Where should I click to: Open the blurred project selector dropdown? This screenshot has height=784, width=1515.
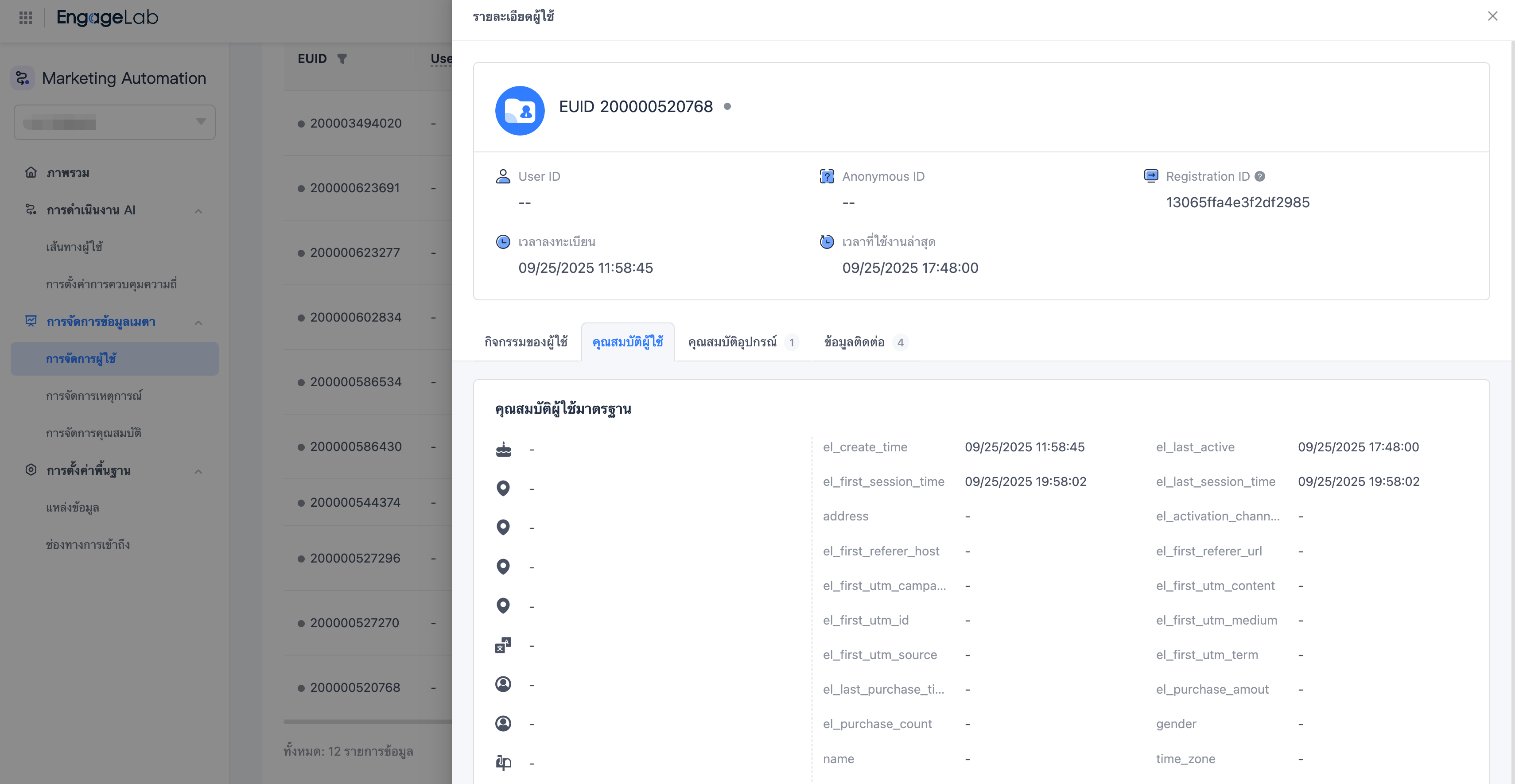[x=115, y=122]
